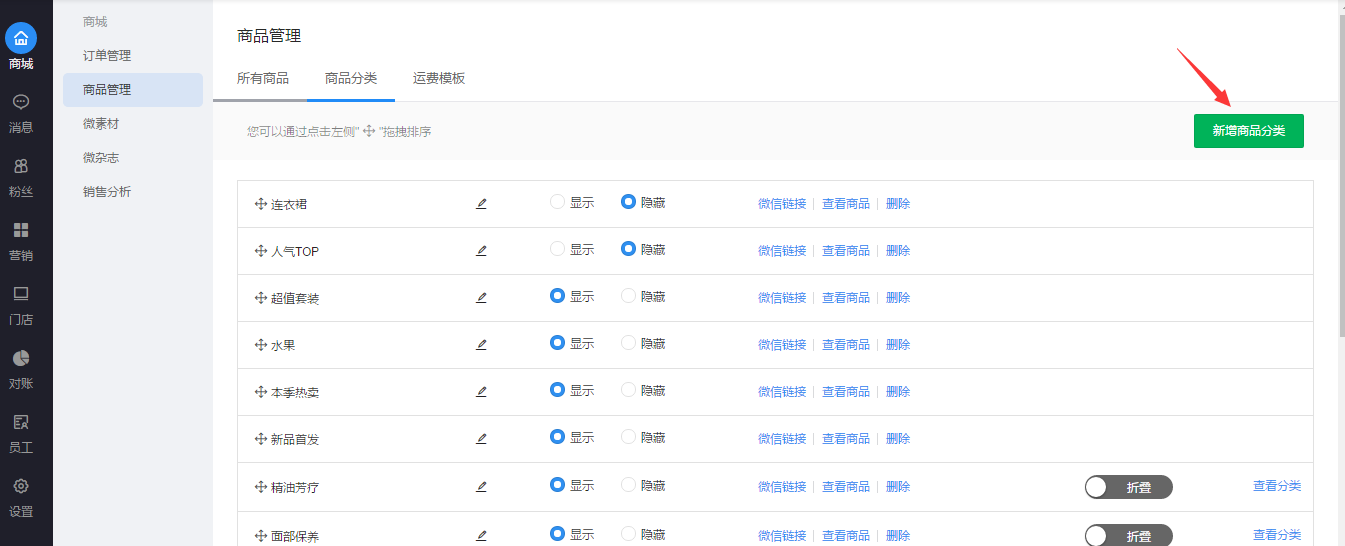This screenshot has height=546, width=1345.
Task: Edit the 本季热卖 category name pencil
Action: pos(481,392)
